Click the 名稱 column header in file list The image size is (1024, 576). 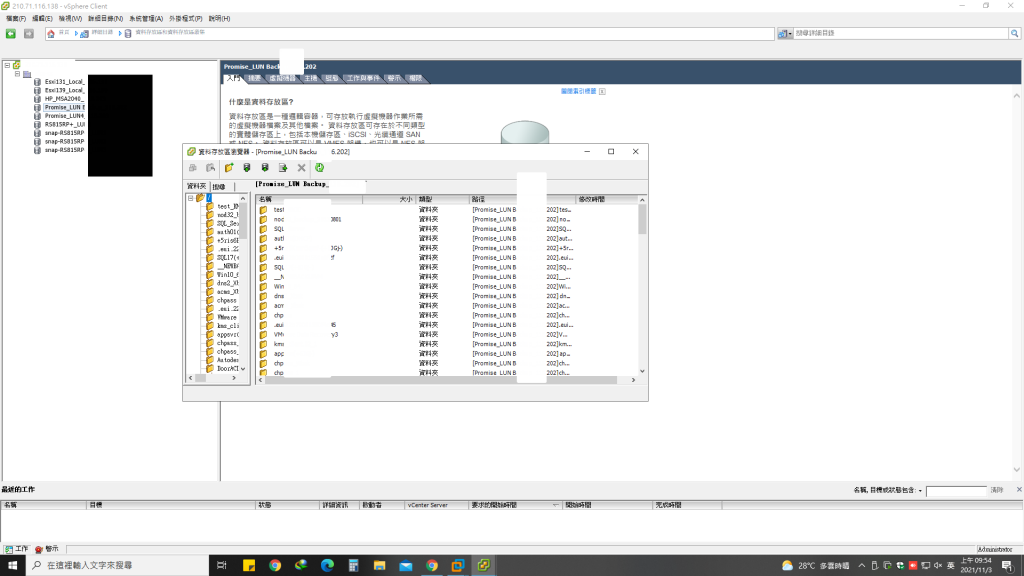310,199
